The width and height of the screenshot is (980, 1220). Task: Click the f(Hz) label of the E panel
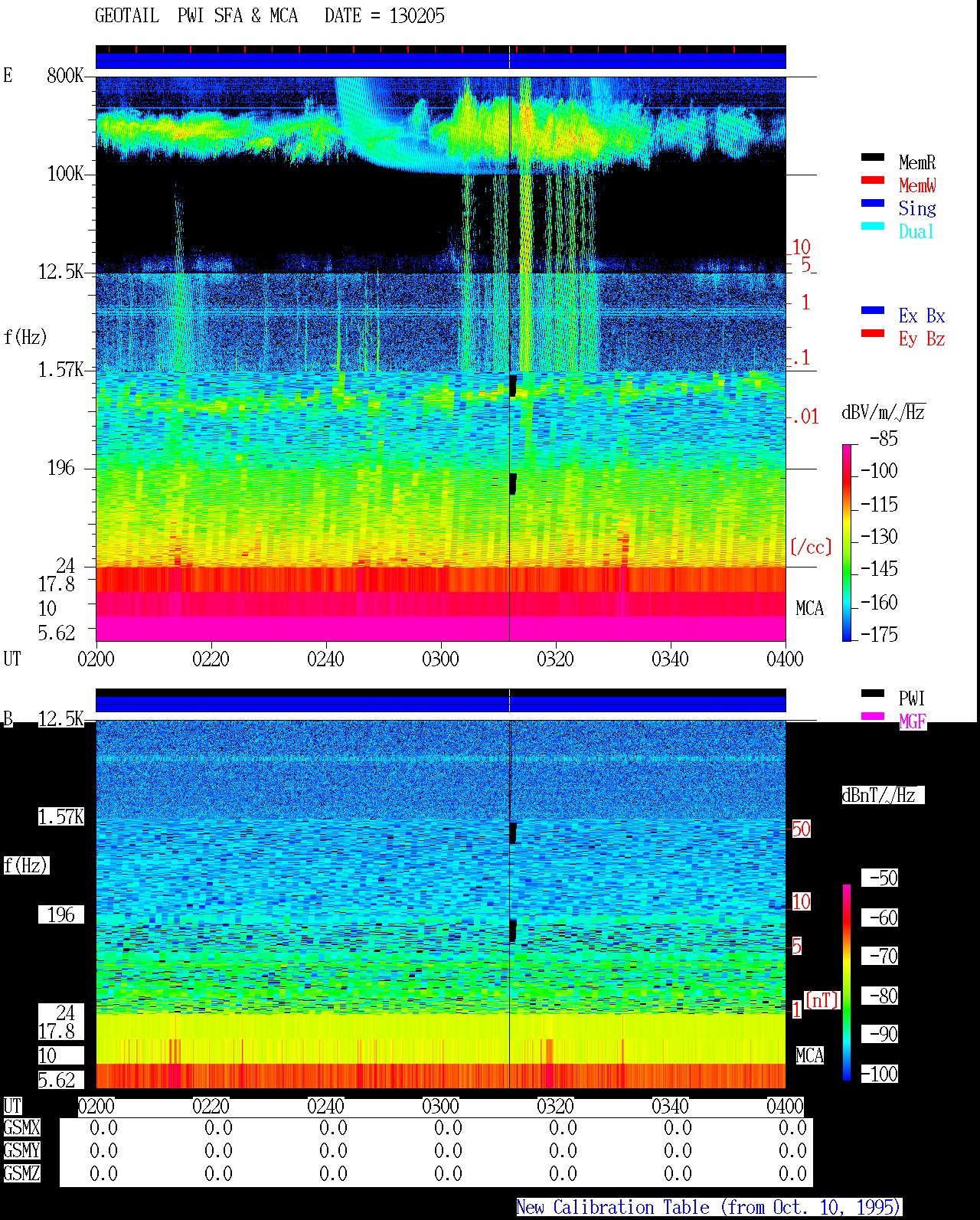[25, 337]
